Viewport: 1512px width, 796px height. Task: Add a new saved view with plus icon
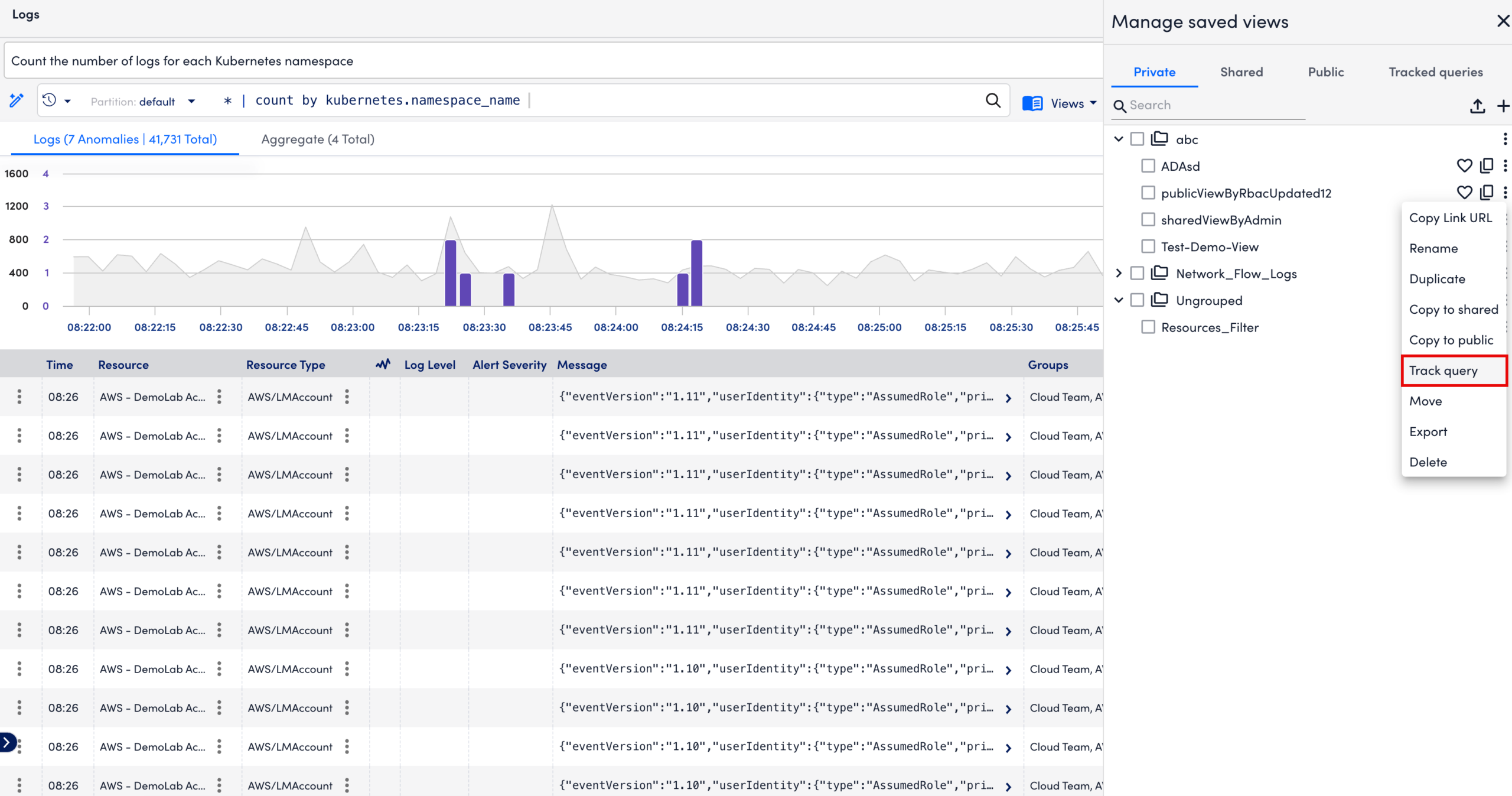(1503, 106)
